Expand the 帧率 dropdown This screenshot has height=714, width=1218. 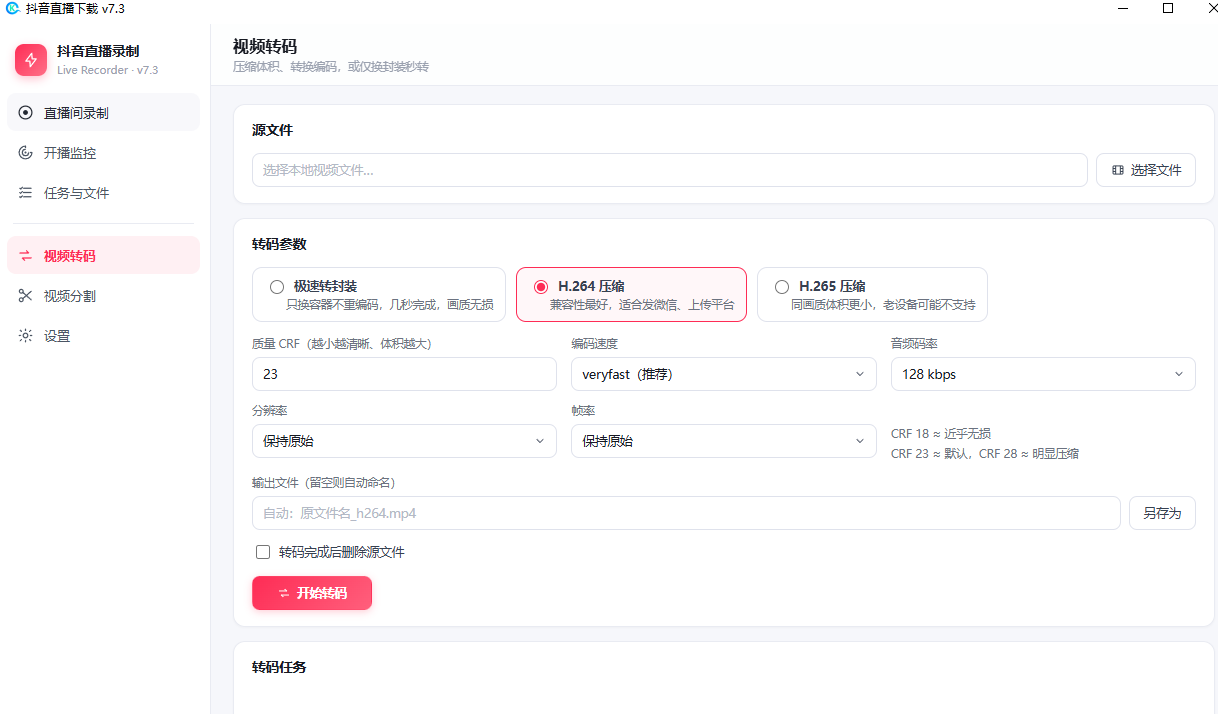(724, 441)
